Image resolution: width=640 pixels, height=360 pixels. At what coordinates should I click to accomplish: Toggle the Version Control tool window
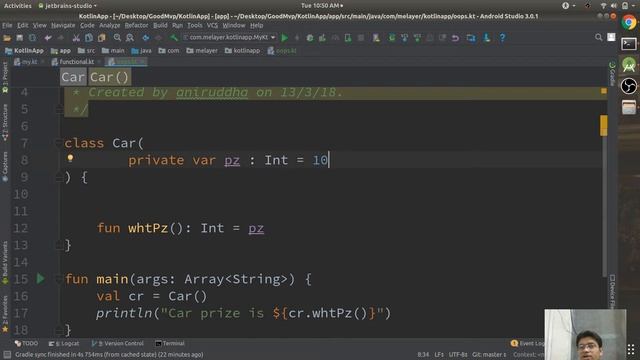tap(118, 343)
